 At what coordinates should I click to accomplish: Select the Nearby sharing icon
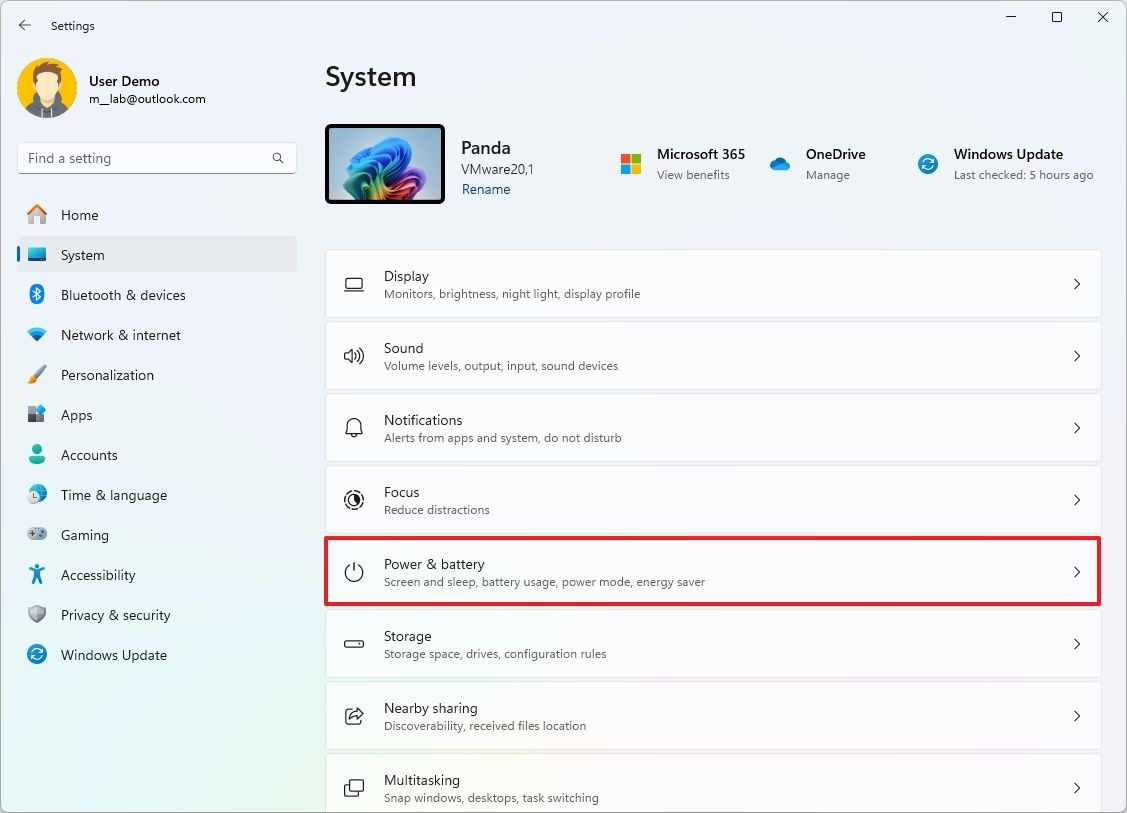354,716
